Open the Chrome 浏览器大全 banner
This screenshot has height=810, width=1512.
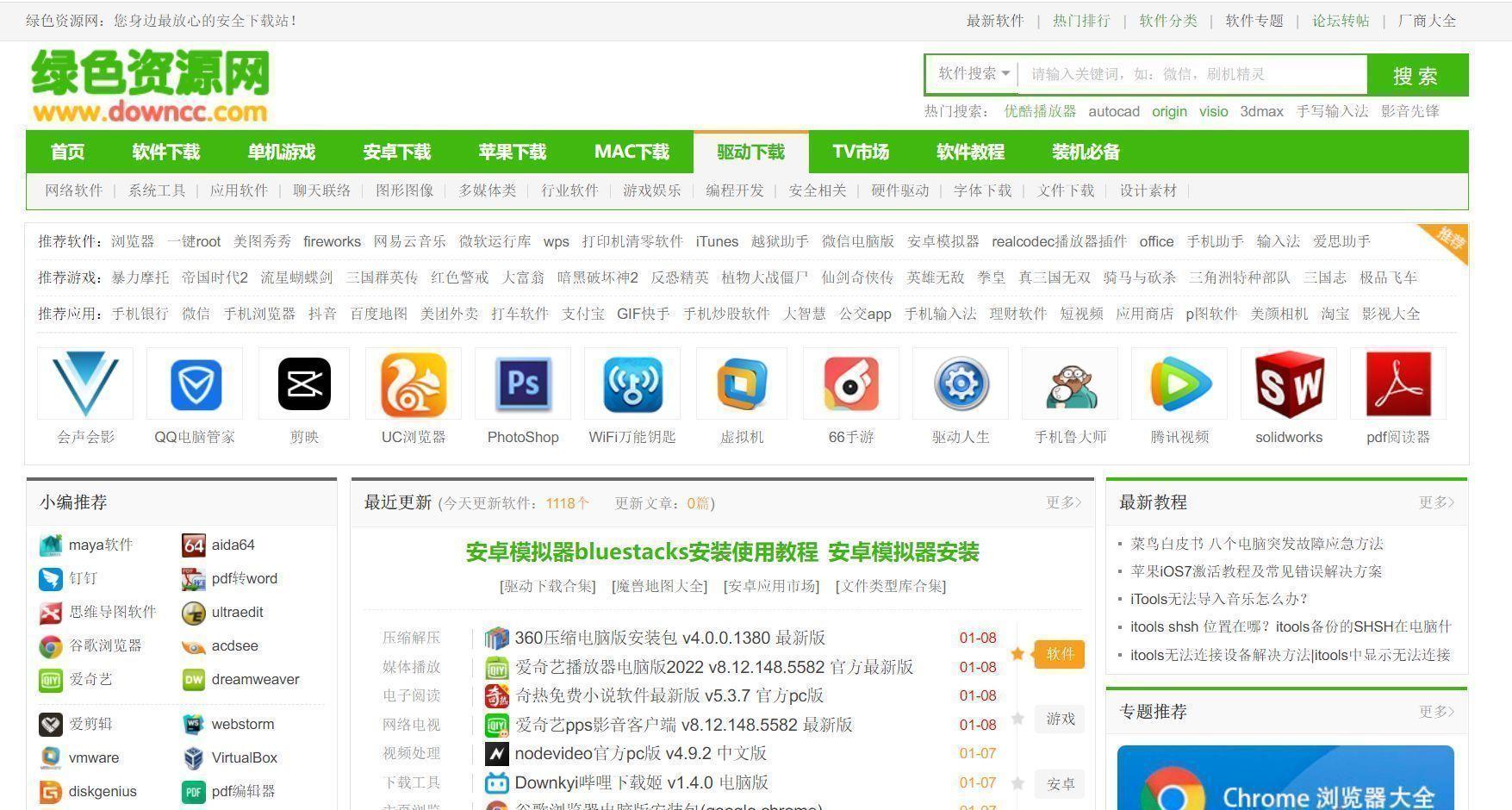point(1285,778)
